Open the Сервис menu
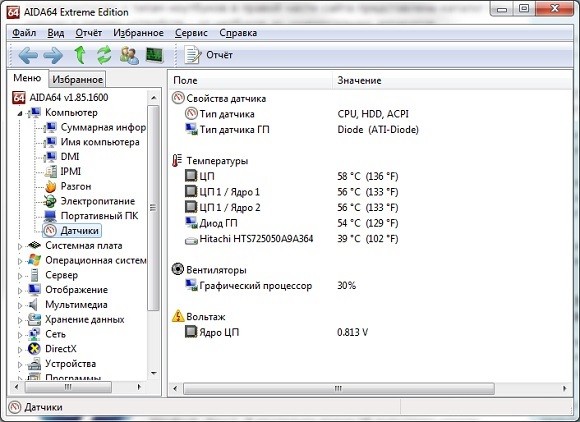The width and height of the screenshot is (580, 422). 191,33
